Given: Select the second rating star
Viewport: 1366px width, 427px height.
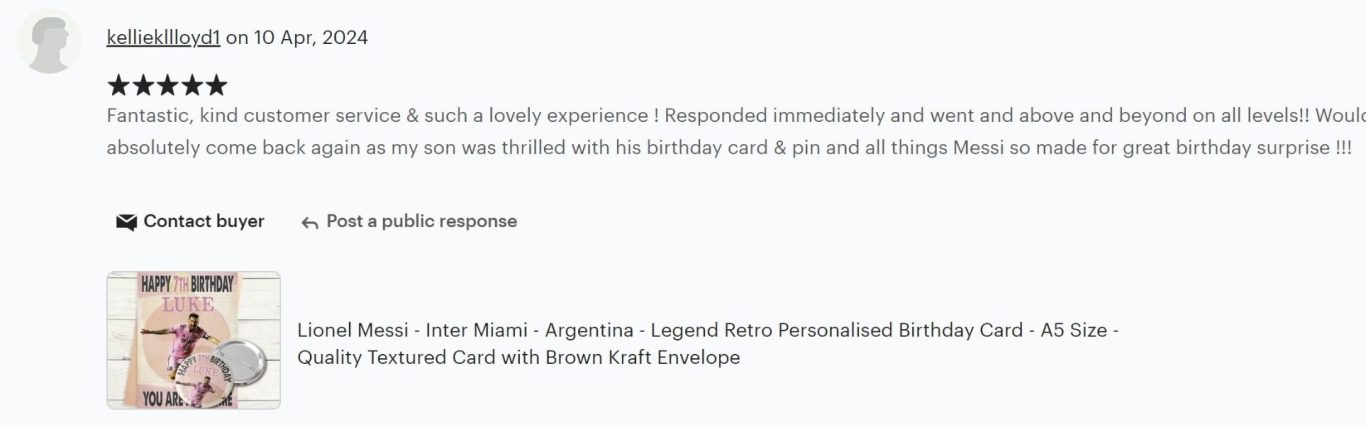Looking at the screenshot, I should coord(143,85).
